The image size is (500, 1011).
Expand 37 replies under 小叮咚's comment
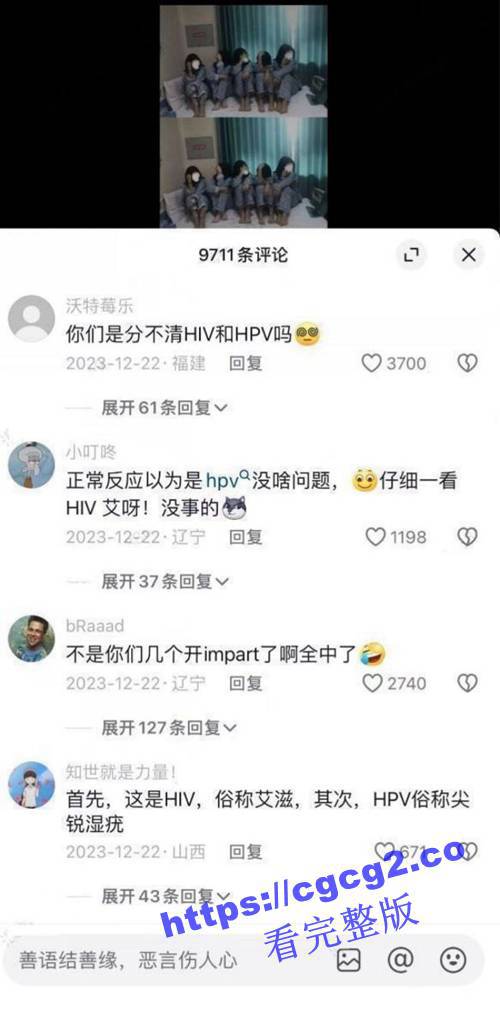pyautogui.click(x=165, y=582)
